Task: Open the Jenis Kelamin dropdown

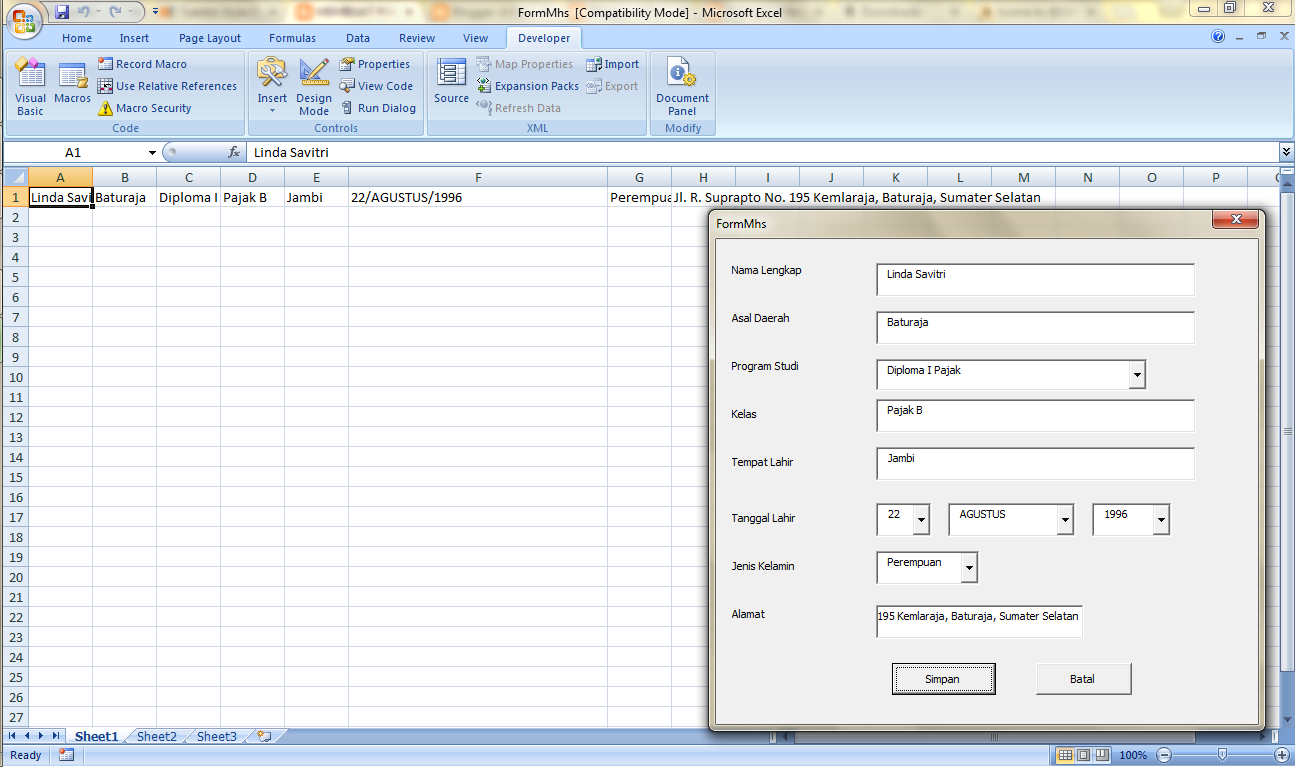Action: pyautogui.click(x=967, y=567)
